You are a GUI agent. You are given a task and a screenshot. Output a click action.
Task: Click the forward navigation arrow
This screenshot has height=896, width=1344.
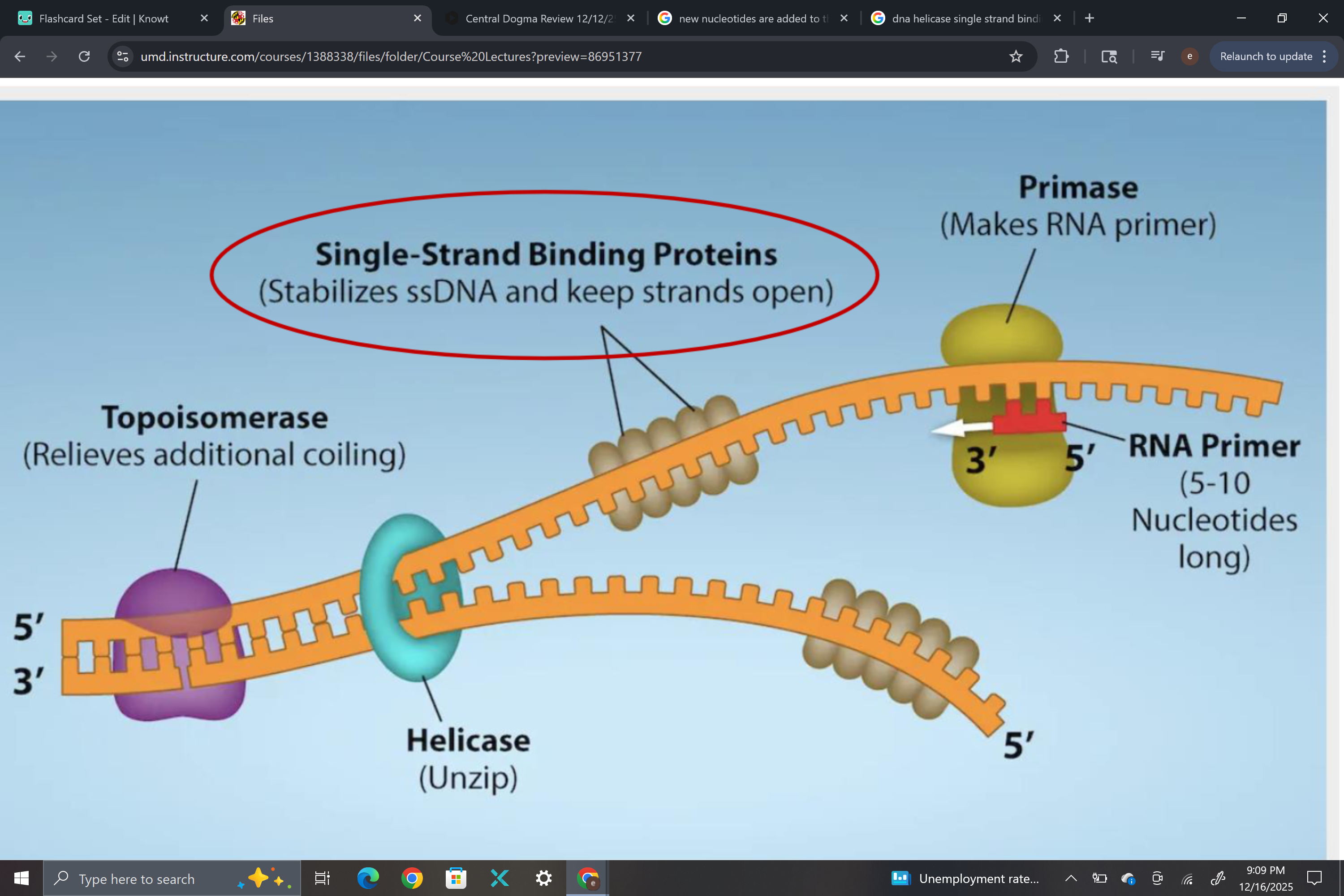(x=52, y=56)
